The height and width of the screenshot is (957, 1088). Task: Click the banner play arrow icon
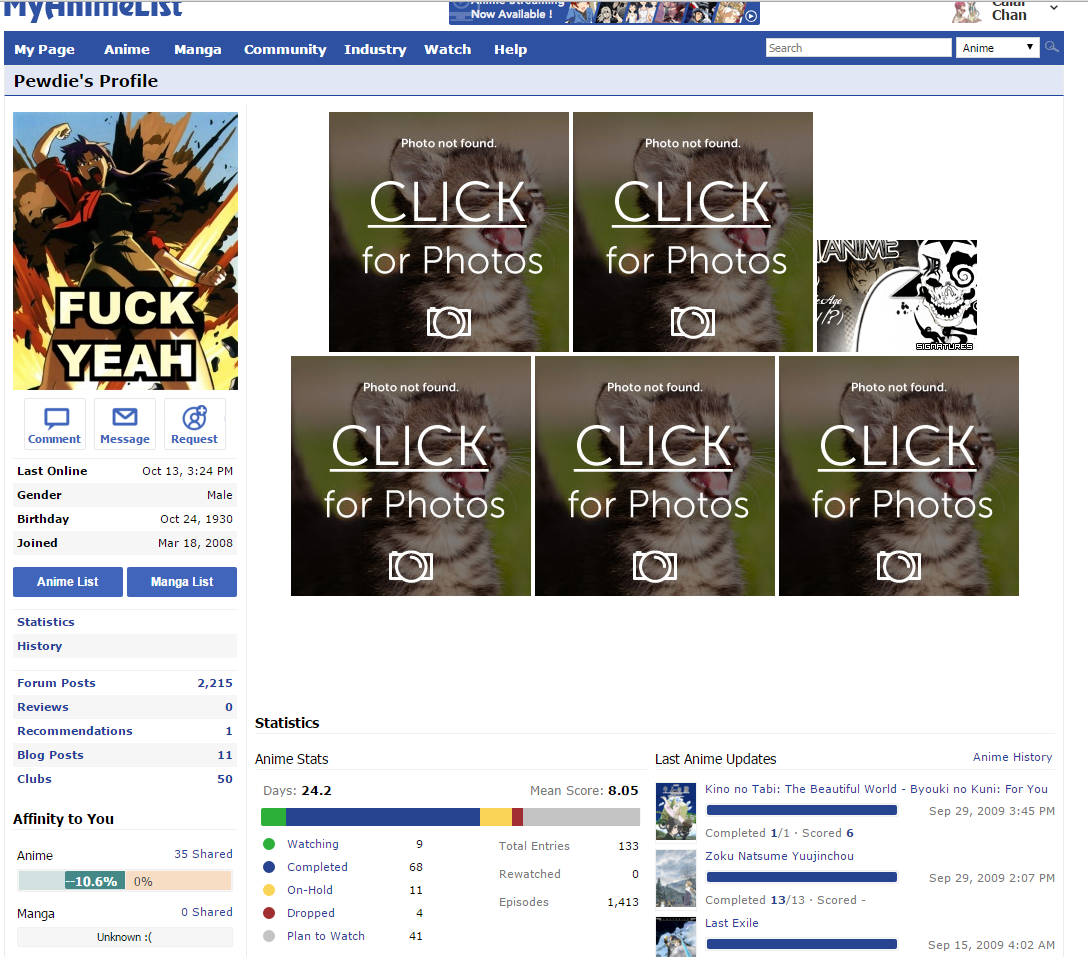coord(751,15)
